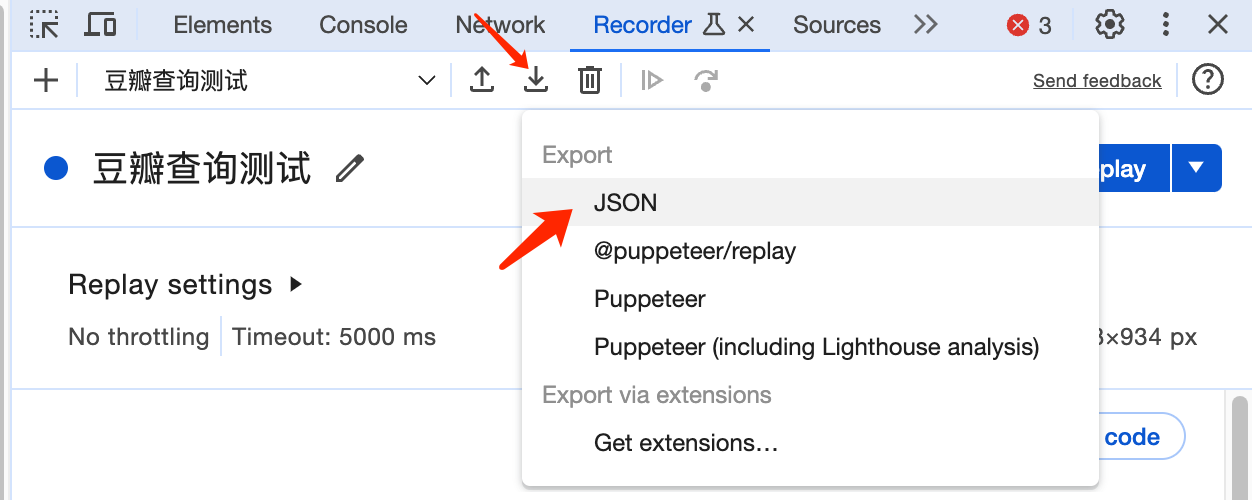Viewport: 1252px width, 500px height.
Task: Select Puppeteer including Lighthouse analysis option
Action: click(816, 347)
